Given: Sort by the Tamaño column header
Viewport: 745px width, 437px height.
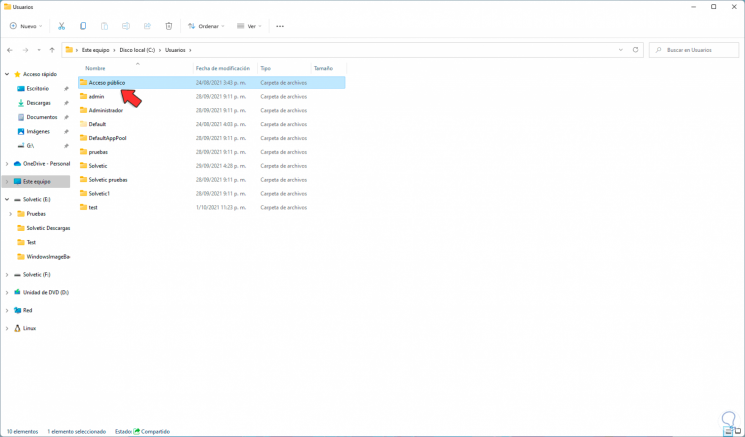Looking at the screenshot, I should click(x=323, y=68).
